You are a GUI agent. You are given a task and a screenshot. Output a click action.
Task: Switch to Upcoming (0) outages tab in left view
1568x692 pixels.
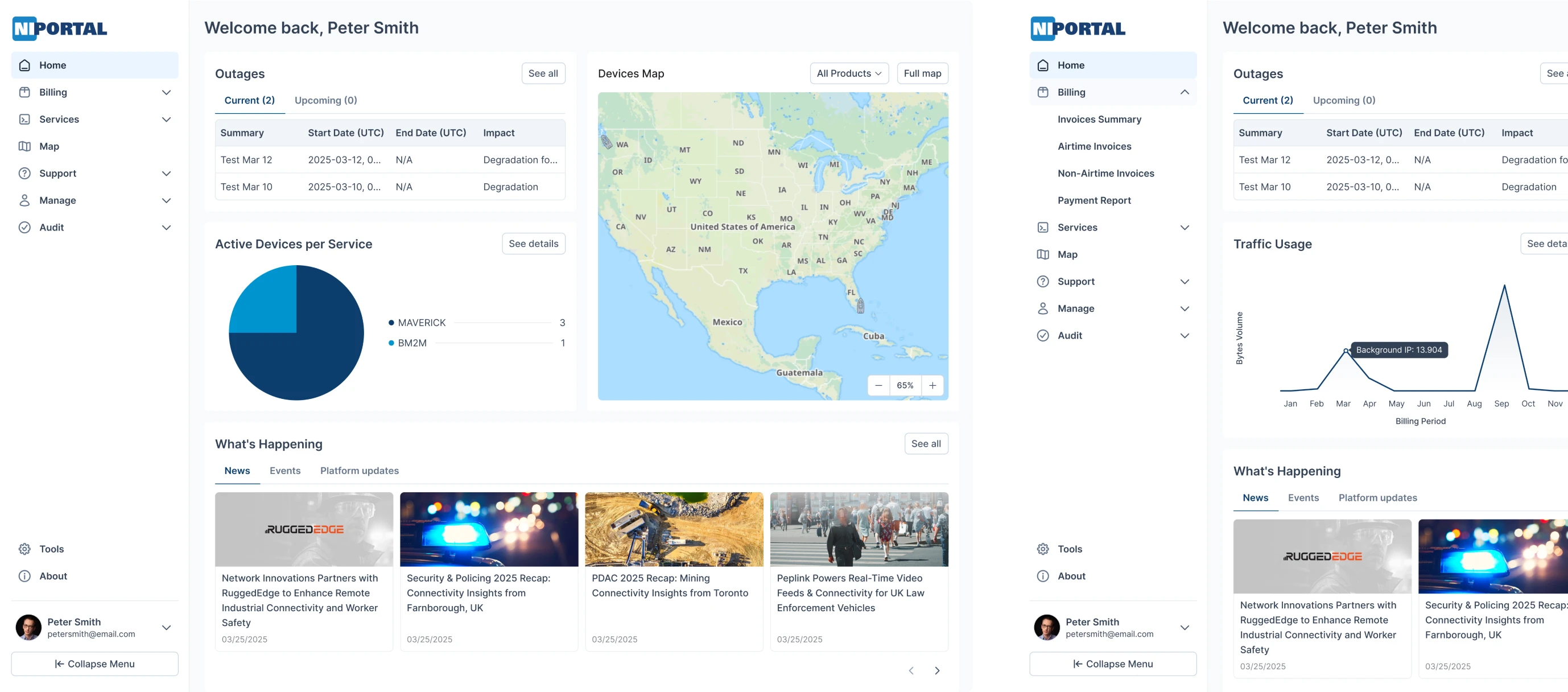click(x=325, y=100)
